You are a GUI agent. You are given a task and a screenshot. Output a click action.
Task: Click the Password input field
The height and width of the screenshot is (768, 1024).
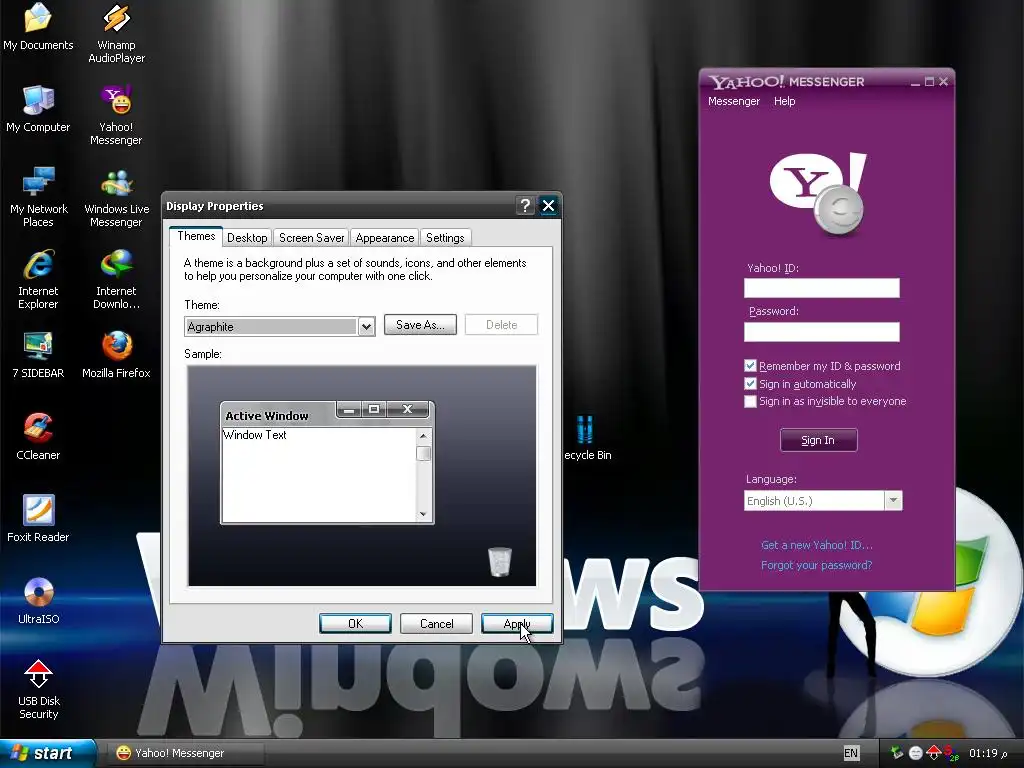tap(822, 332)
